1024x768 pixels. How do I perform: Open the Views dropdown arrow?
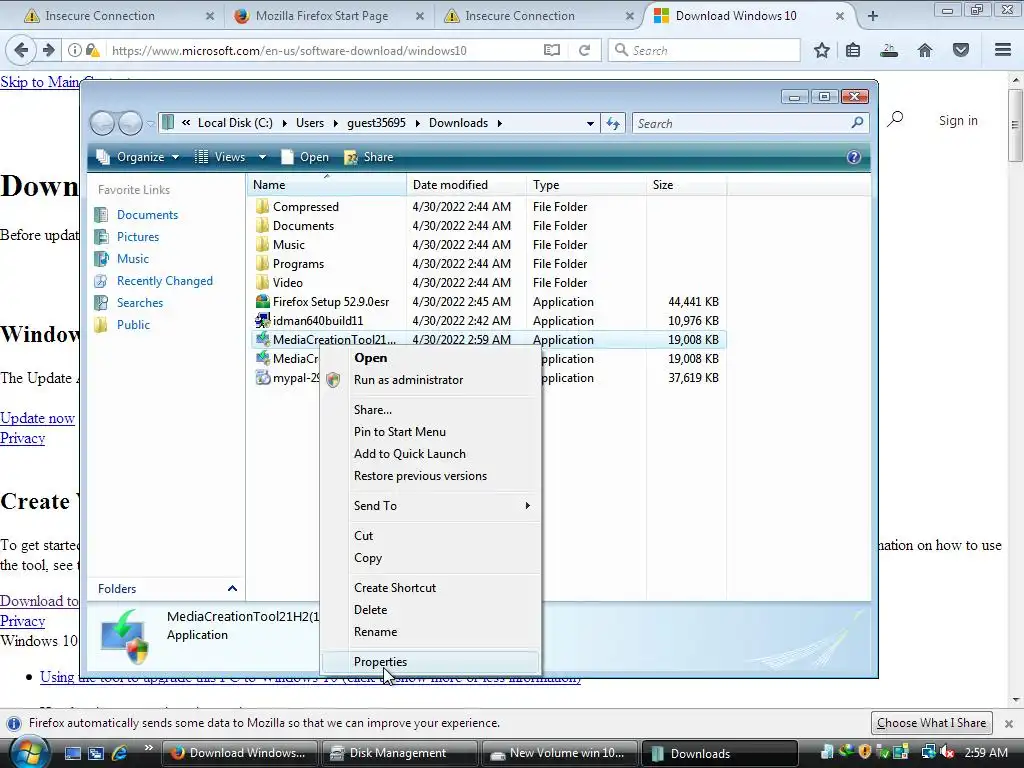pyautogui.click(x=263, y=157)
